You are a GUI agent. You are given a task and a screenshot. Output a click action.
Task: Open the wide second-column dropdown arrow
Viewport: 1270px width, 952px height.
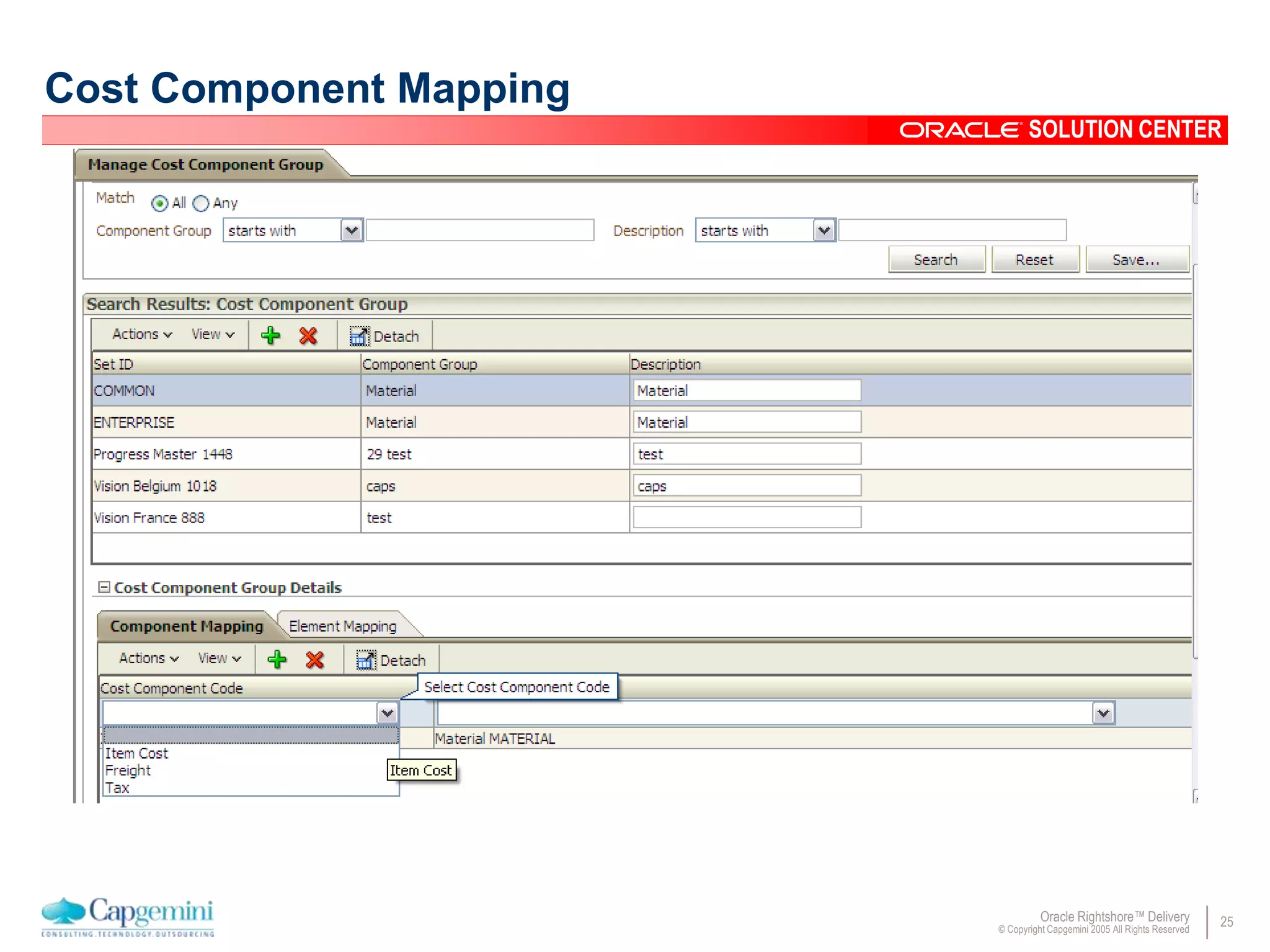point(1103,713)
